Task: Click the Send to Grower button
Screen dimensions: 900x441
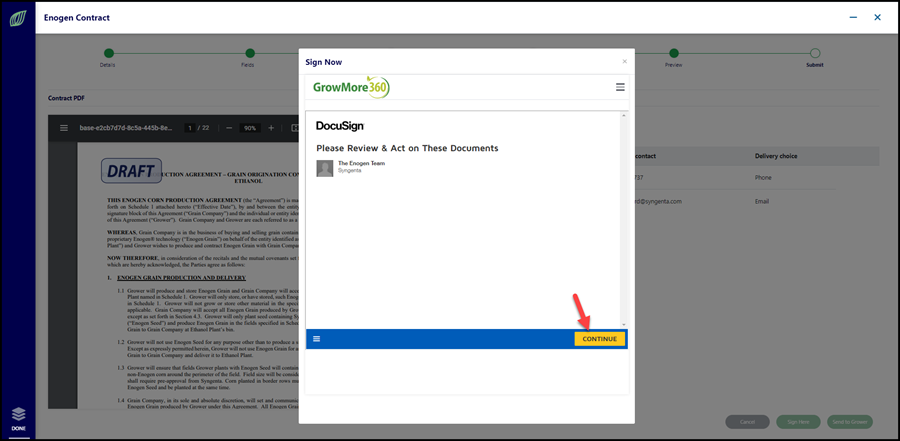Action: tap(850, 422)
